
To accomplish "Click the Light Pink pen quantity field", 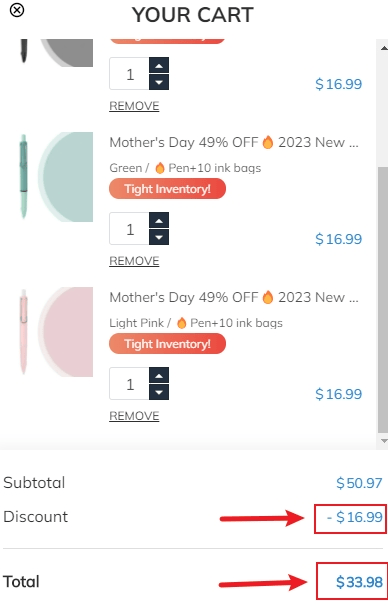I will (129, 383).
